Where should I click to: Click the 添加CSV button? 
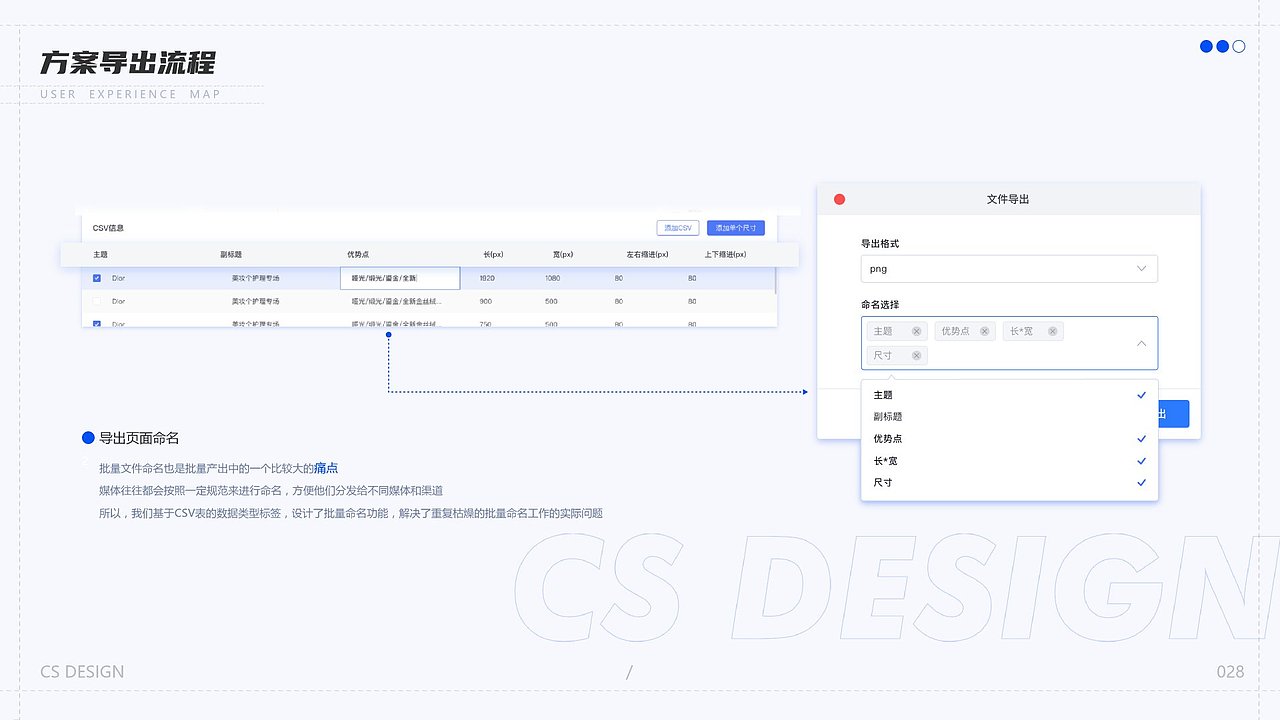click(x=678, y=228)
